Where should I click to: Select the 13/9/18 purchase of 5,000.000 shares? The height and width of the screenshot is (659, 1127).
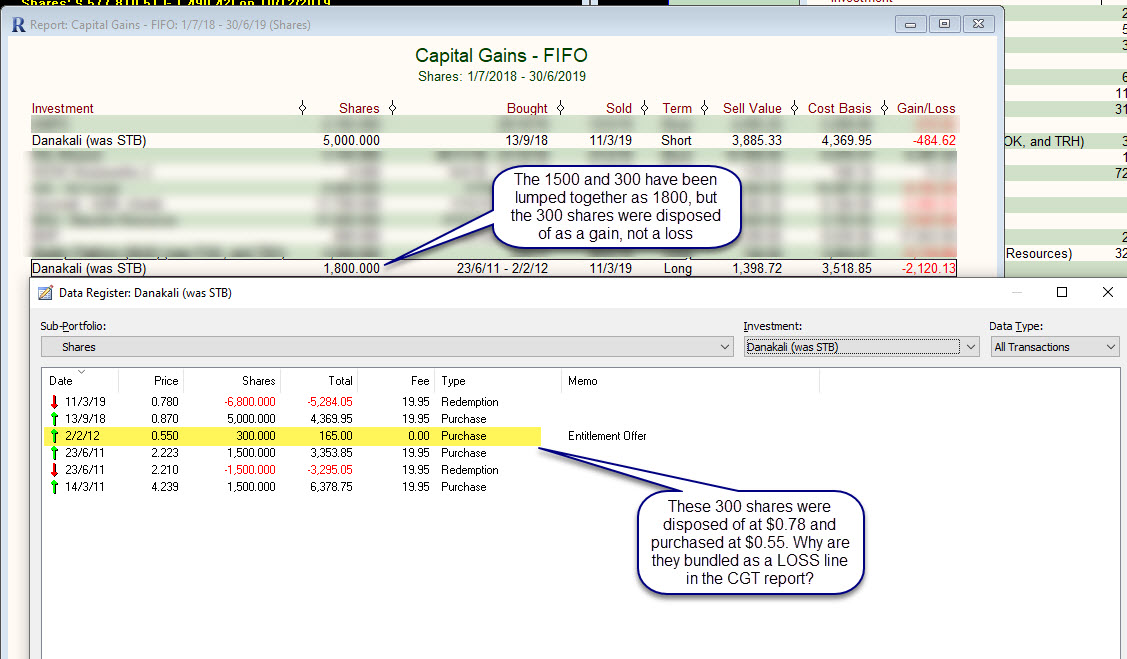coord(291,419)
